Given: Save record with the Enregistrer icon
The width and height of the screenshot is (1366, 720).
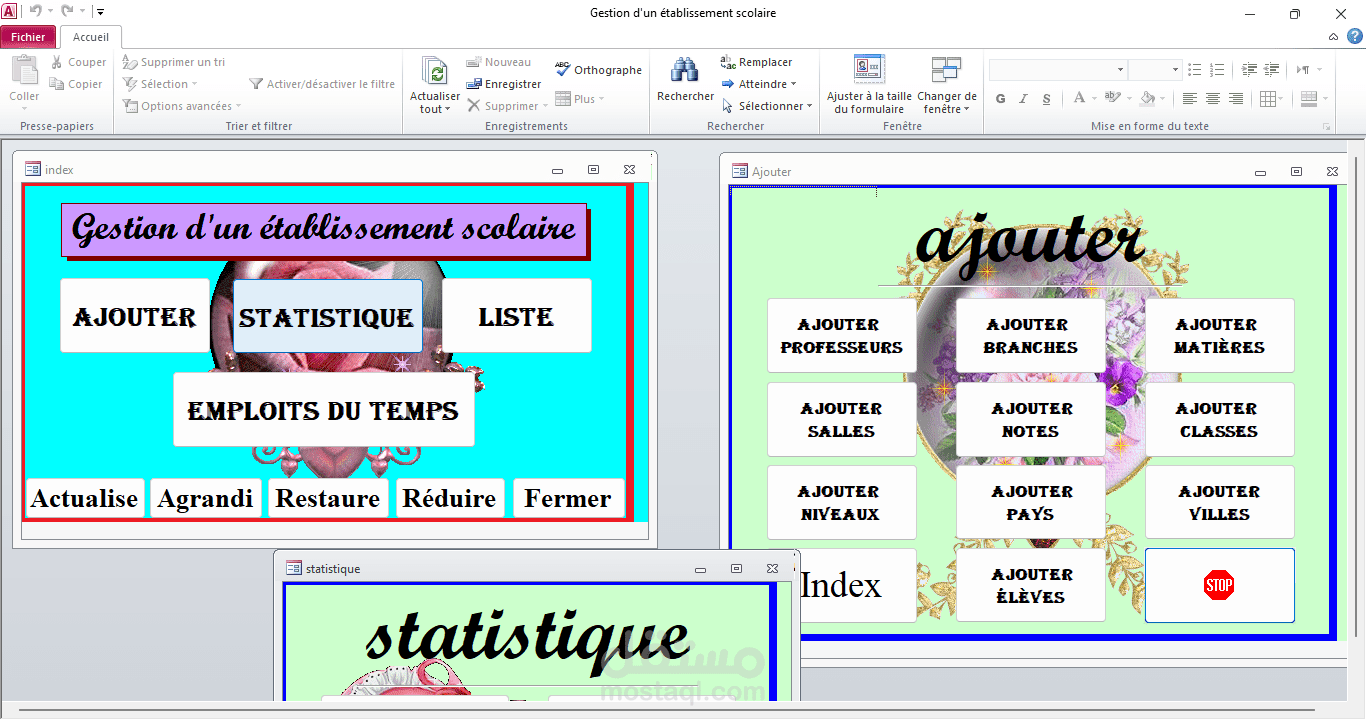Looking at the screenshot, I should click(x=474, y=84).
